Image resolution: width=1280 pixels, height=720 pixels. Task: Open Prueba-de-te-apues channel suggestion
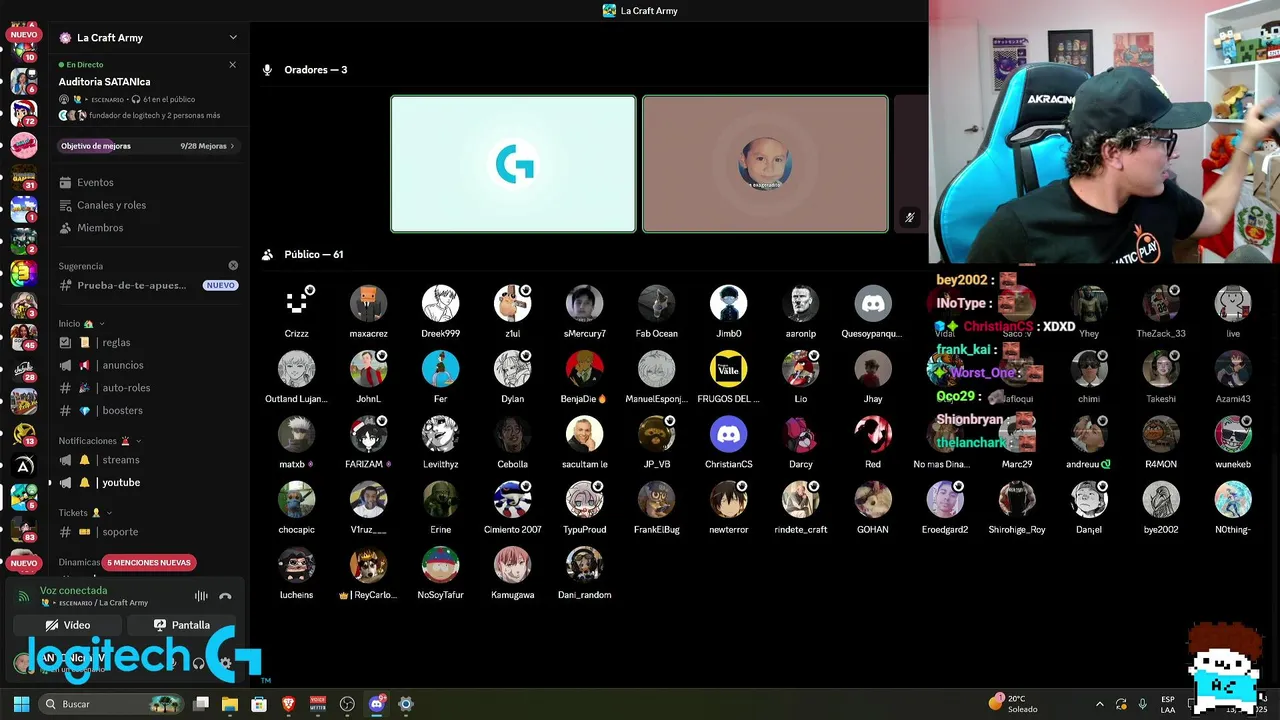pos(147,285)
